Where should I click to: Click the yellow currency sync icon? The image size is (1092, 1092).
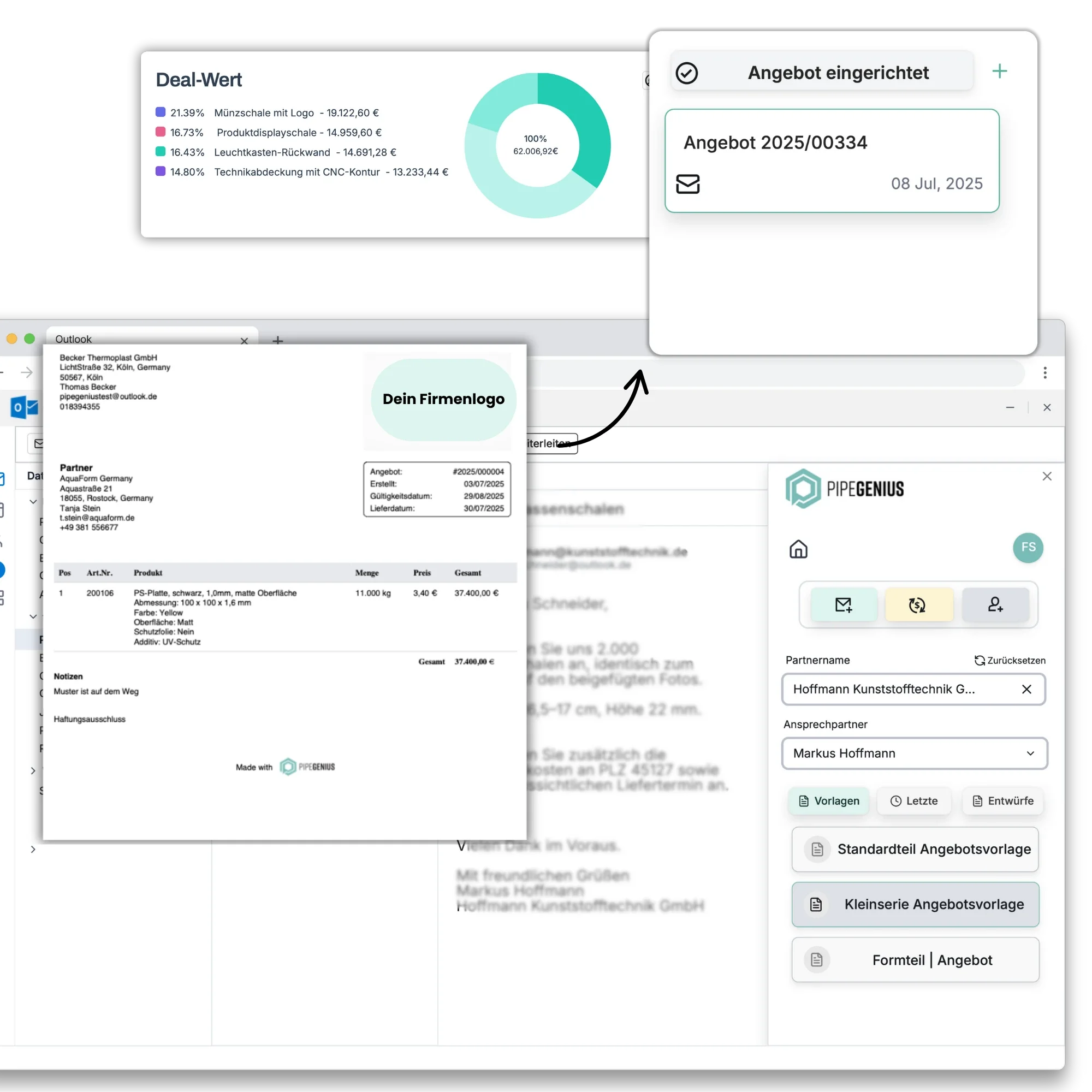pyautogui.click(x=917, y=605)
